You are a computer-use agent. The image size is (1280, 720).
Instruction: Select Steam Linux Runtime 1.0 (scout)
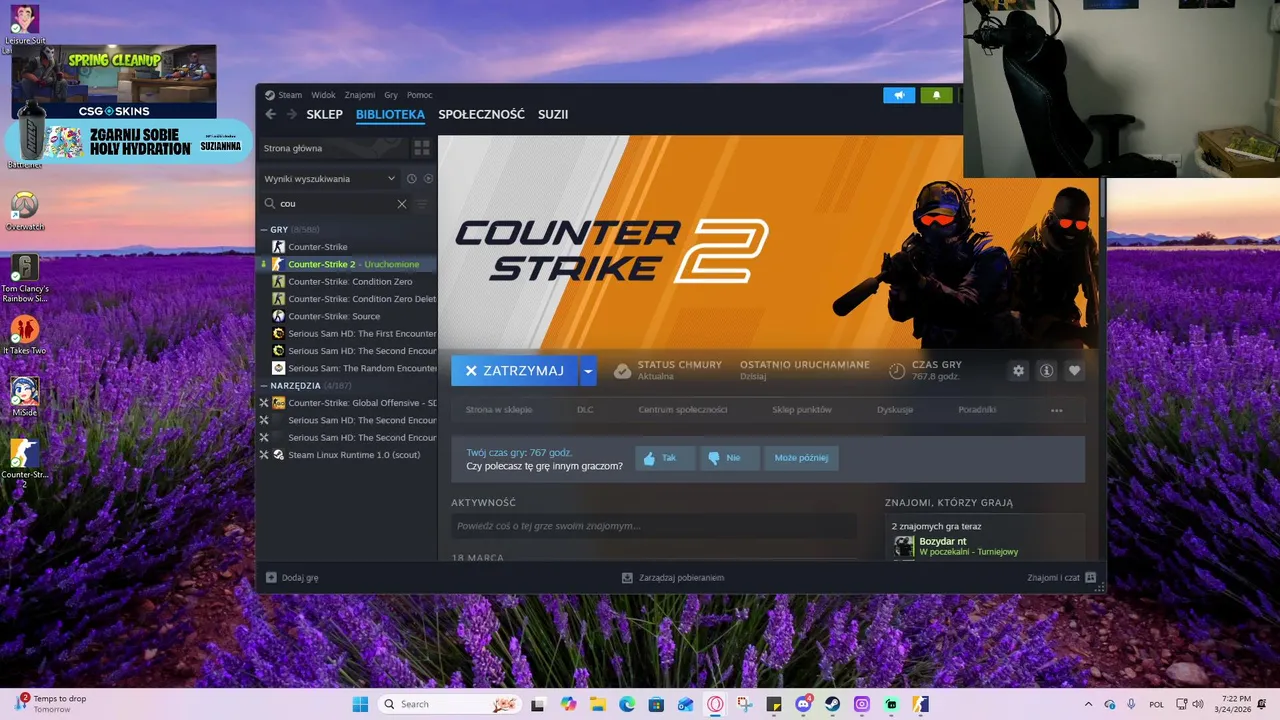pyautogui.click(x=347, y=455)
